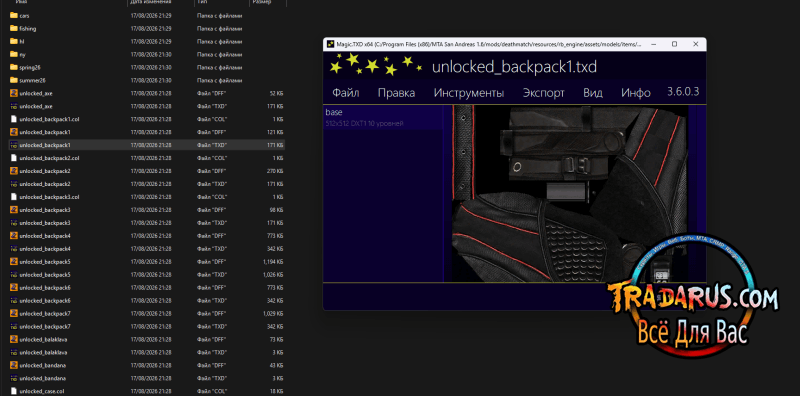Click the unlocked_backpack1.col file icon

coord(14,119)
